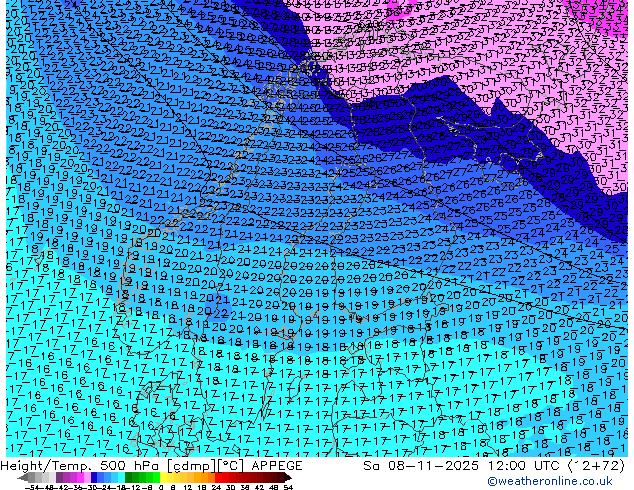This screenshot has width=634, height=490.
Task: Click the dark maroon right arrow end of legend
Action: coord(288,477)
